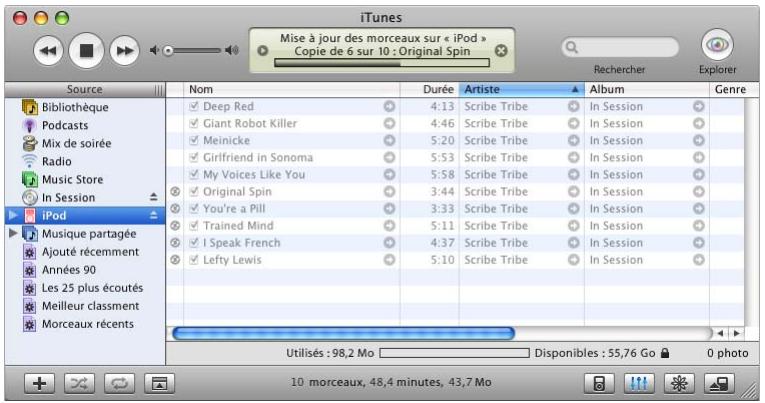Show or hide album artwork pane
Image resolution: width=765 pixels, height=403 pixels.
coord(157,383)
